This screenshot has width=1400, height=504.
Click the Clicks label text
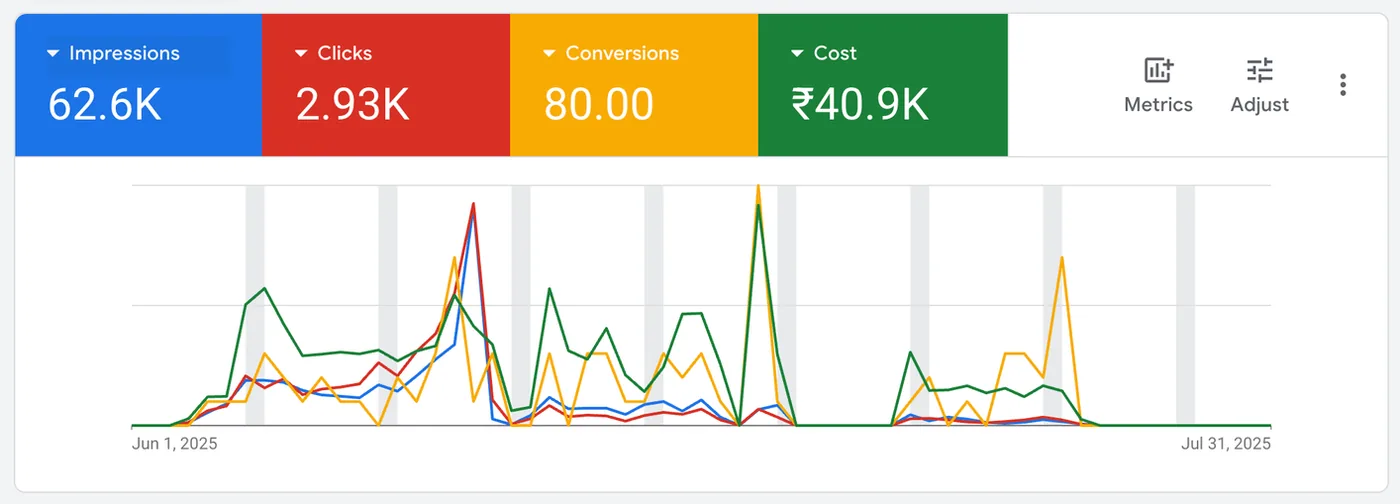[x=345, y=54]
